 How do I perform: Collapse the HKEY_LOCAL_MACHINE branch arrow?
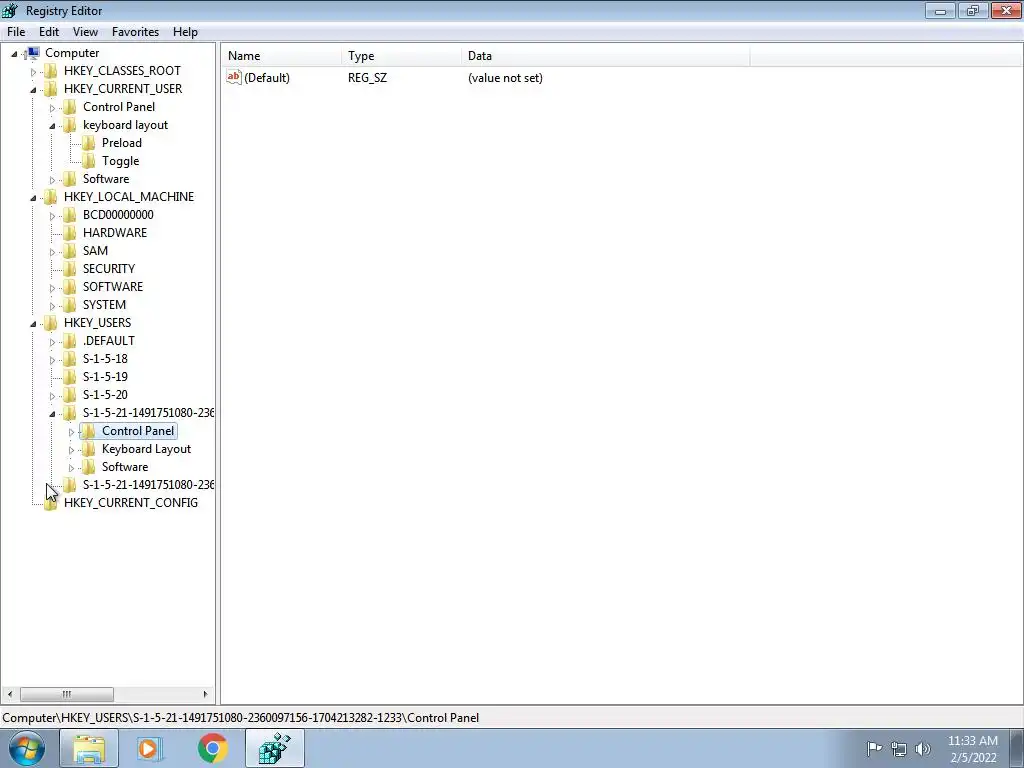pyautogui.click(x=33, y=197)
